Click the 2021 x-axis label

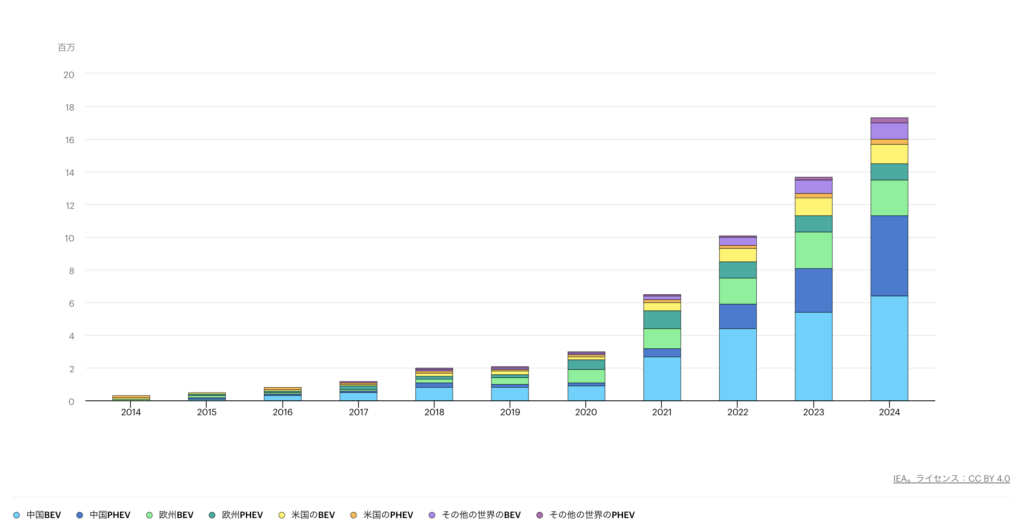[662, 413]
